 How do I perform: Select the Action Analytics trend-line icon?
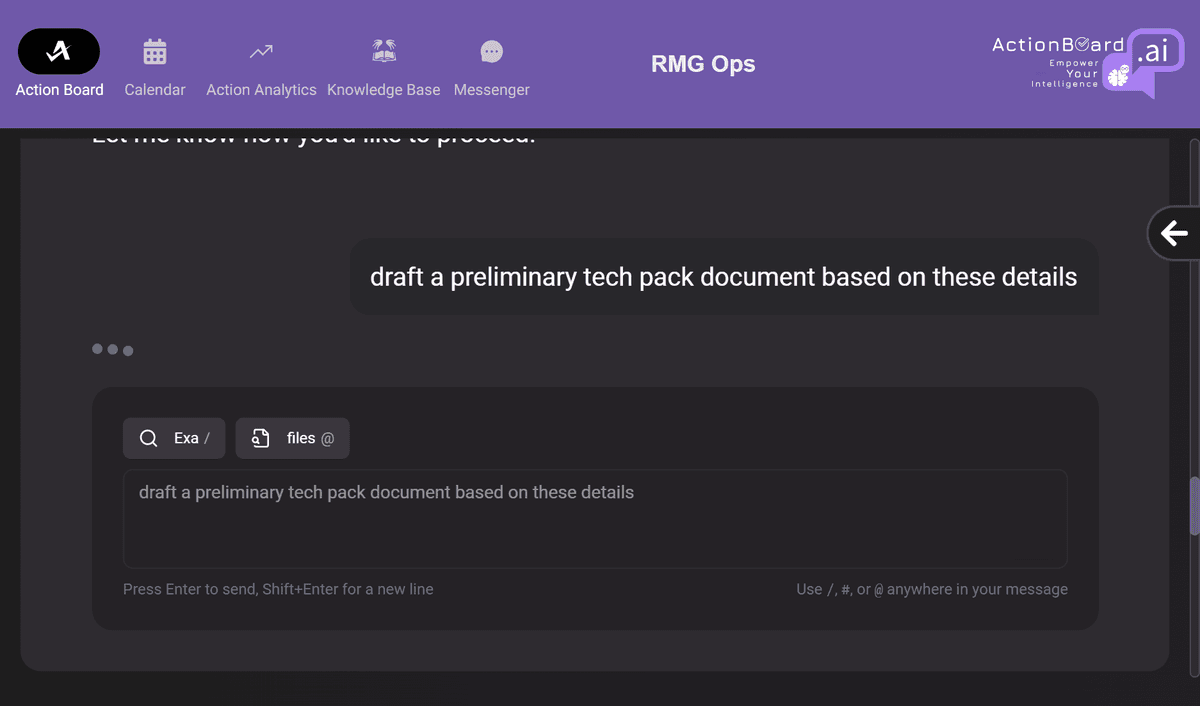coord(261,51)
